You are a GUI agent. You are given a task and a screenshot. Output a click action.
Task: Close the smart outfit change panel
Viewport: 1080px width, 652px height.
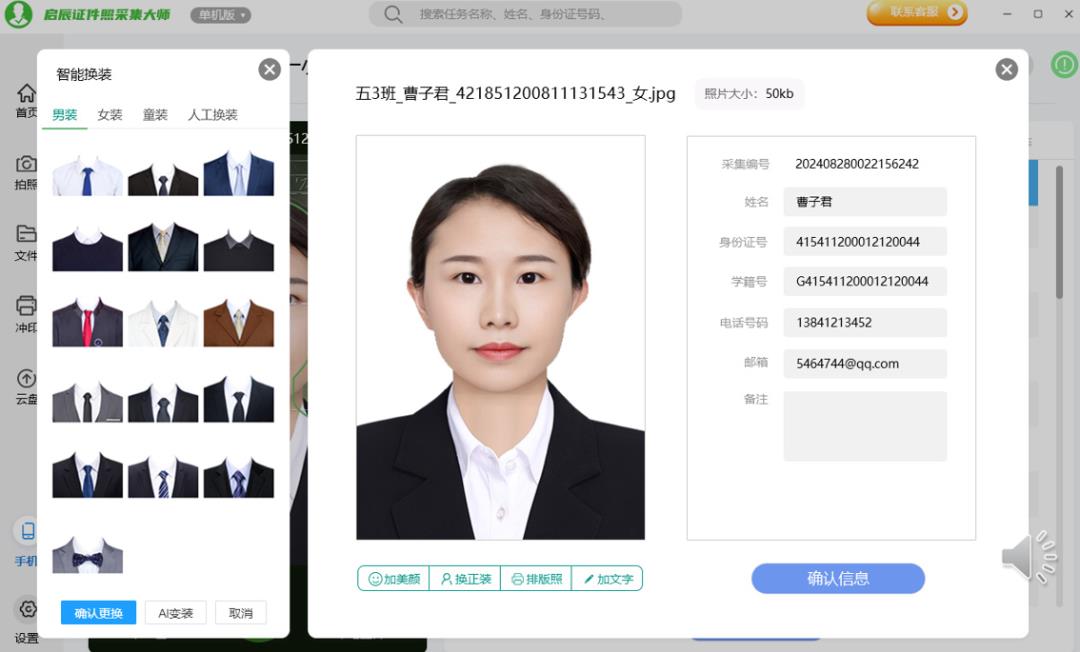tap(269, 69)
